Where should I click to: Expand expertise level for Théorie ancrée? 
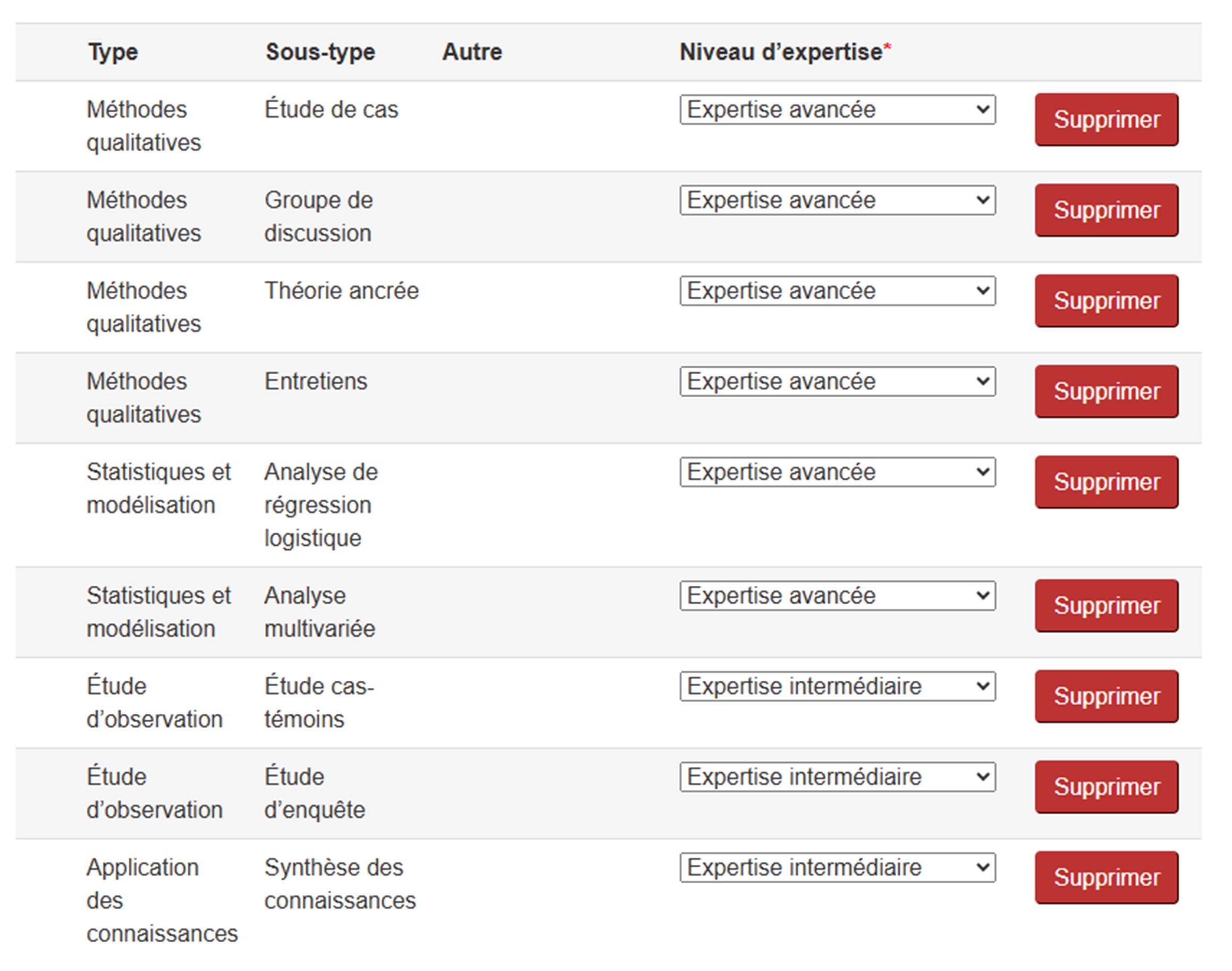837,291
